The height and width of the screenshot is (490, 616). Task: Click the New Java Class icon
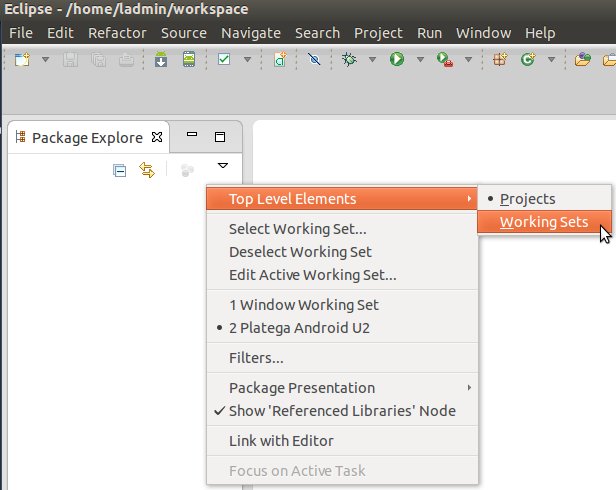click(x=528, y=60)
